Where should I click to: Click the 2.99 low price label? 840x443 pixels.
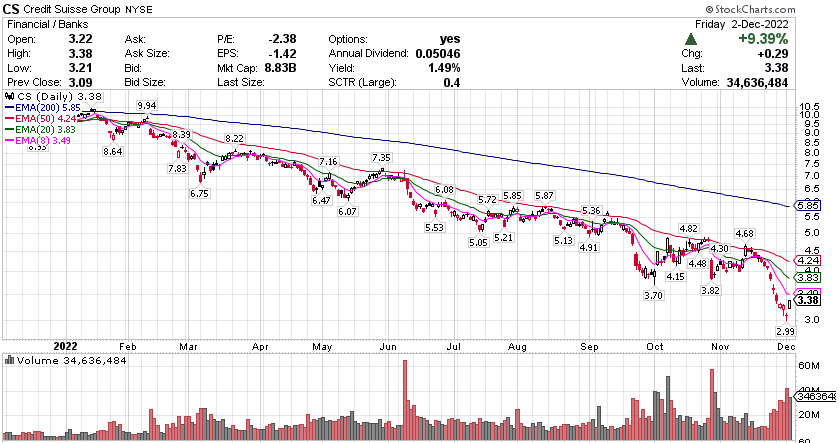(785, 332)
